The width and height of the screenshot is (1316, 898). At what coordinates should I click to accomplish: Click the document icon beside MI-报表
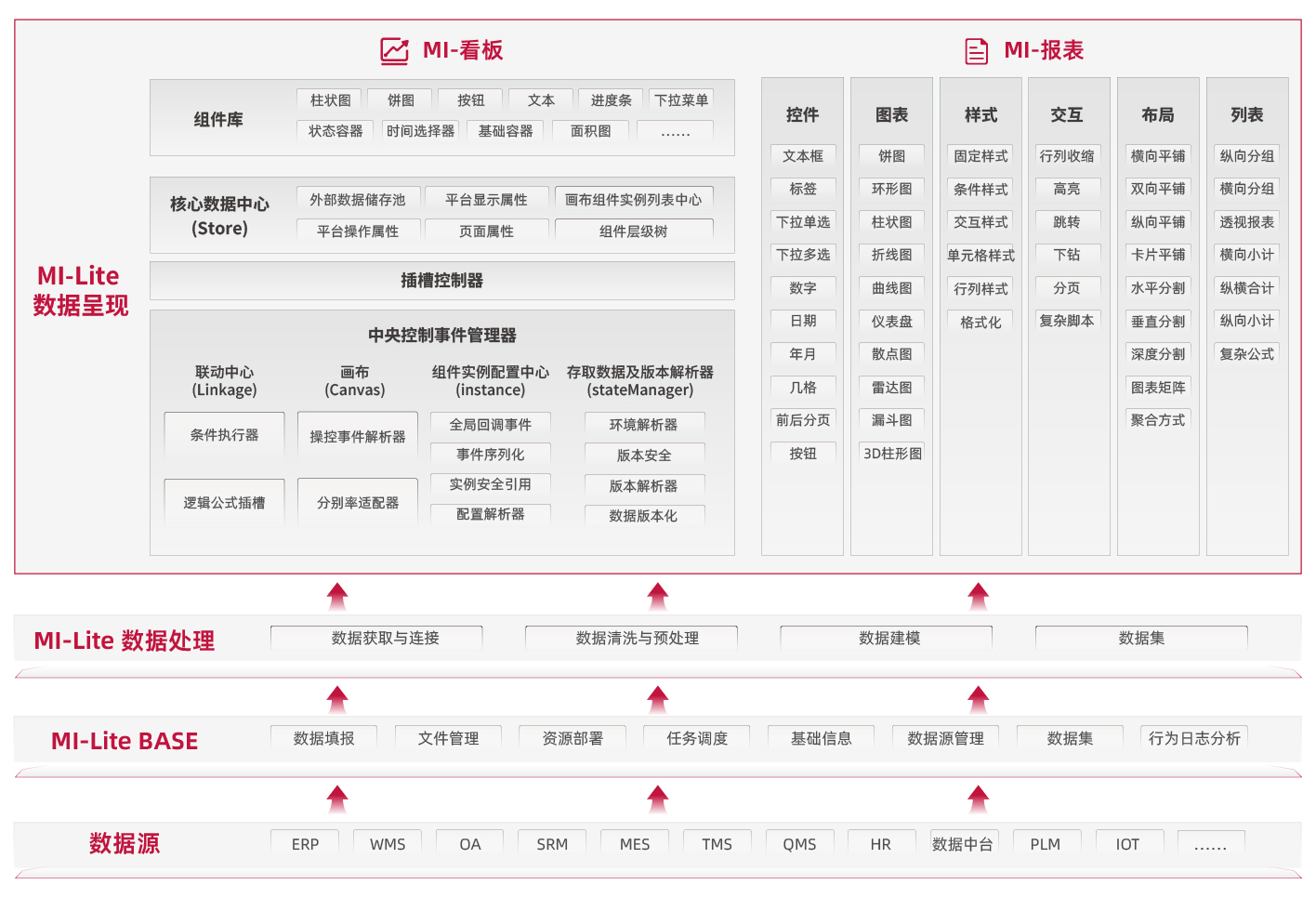point(976,50)
